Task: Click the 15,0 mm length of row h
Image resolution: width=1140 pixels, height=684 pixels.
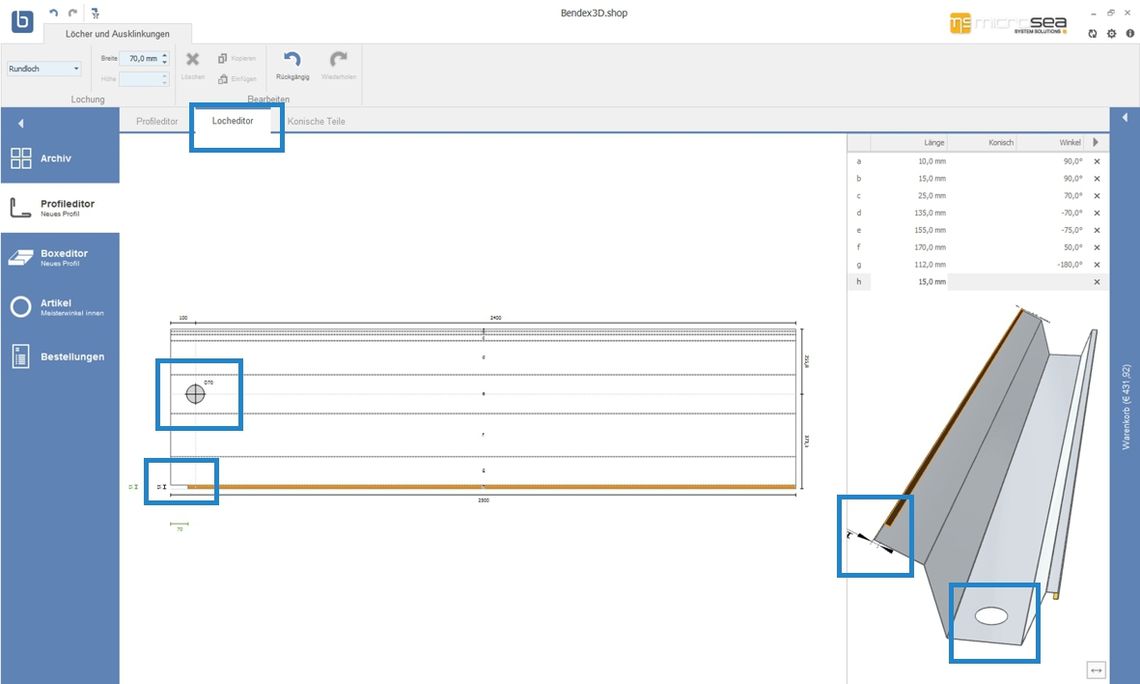Action: pyautogui.click(x=931, y=282)
